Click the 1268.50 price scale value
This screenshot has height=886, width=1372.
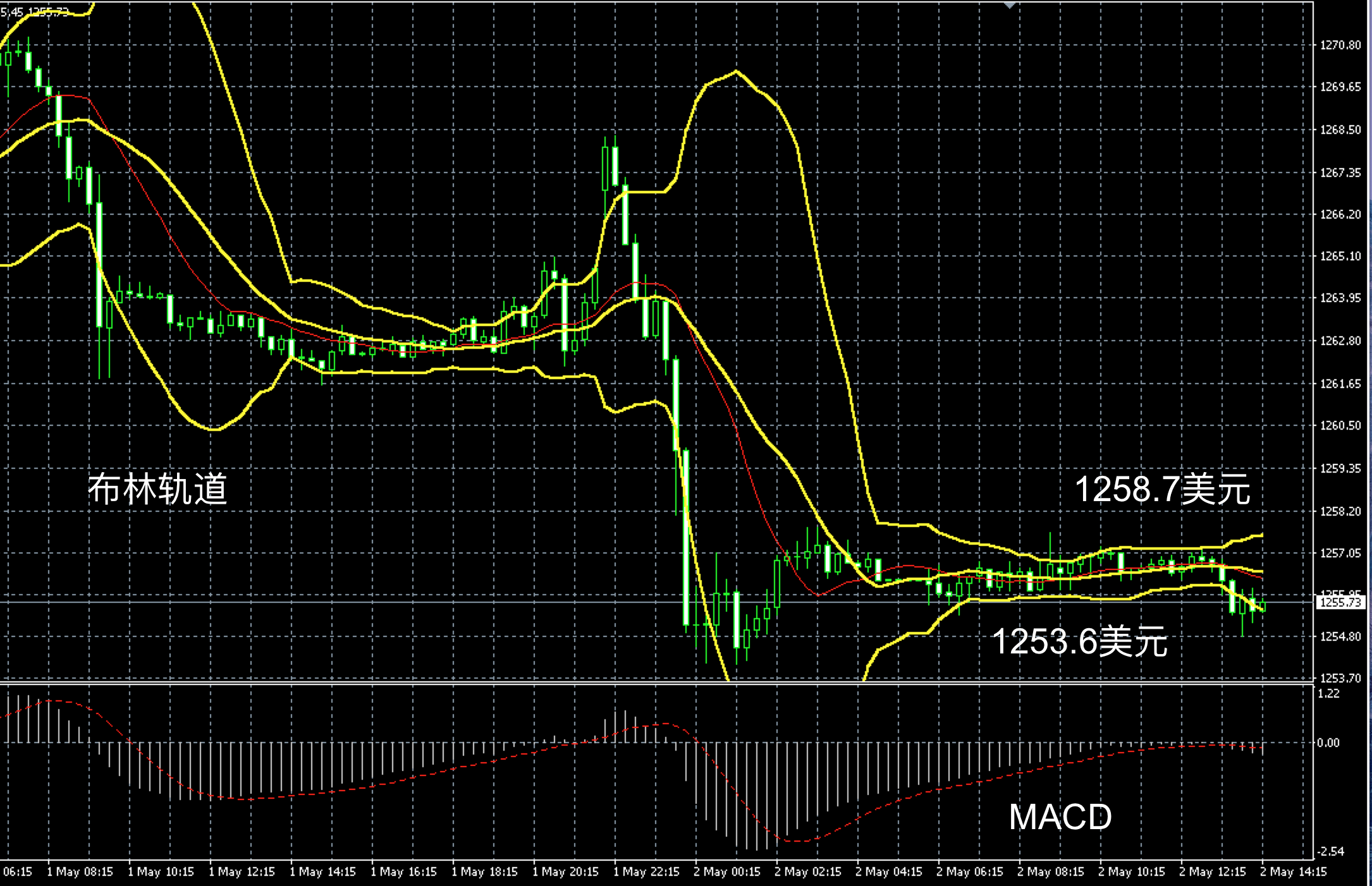pyautogui.click(x=1340, y=130)
